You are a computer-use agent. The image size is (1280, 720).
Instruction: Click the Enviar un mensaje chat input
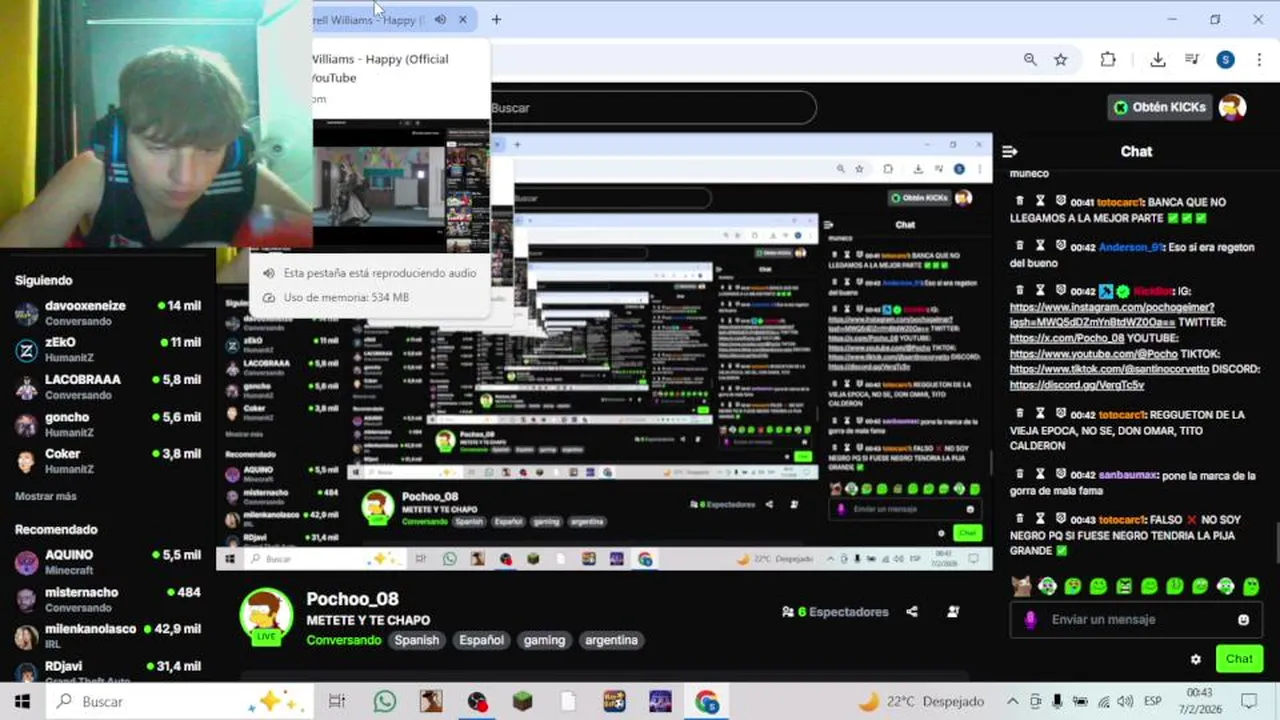[1135, 620]
